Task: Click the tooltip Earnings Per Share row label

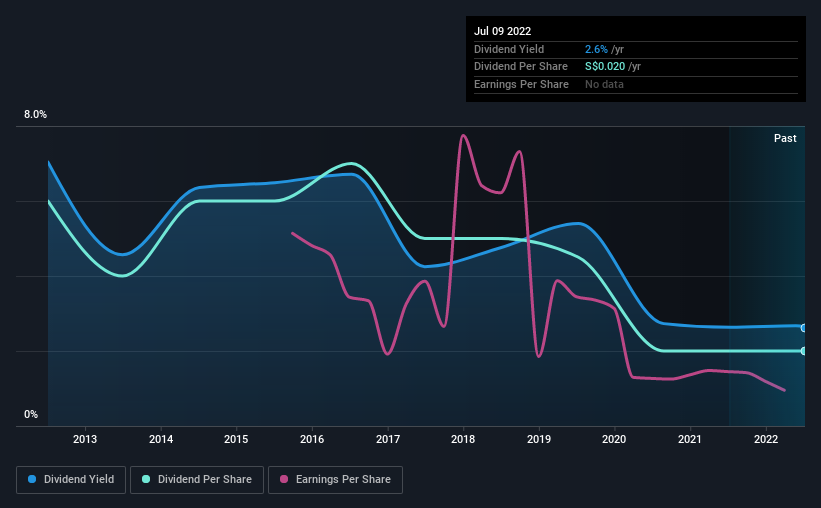Action: coord(522,84)
